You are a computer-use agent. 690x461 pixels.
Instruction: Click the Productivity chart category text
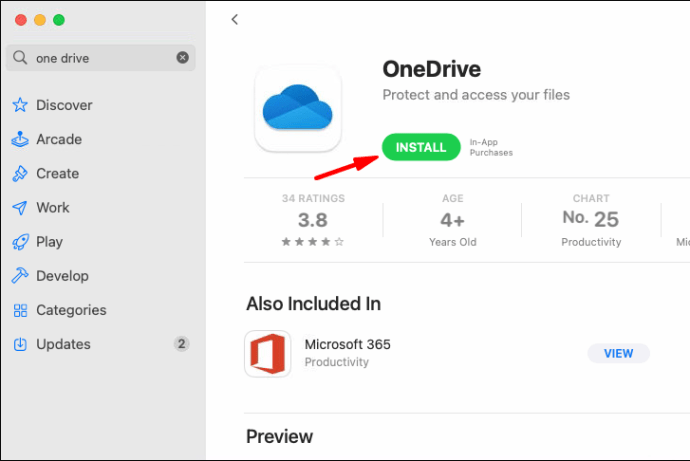point(591,242)
